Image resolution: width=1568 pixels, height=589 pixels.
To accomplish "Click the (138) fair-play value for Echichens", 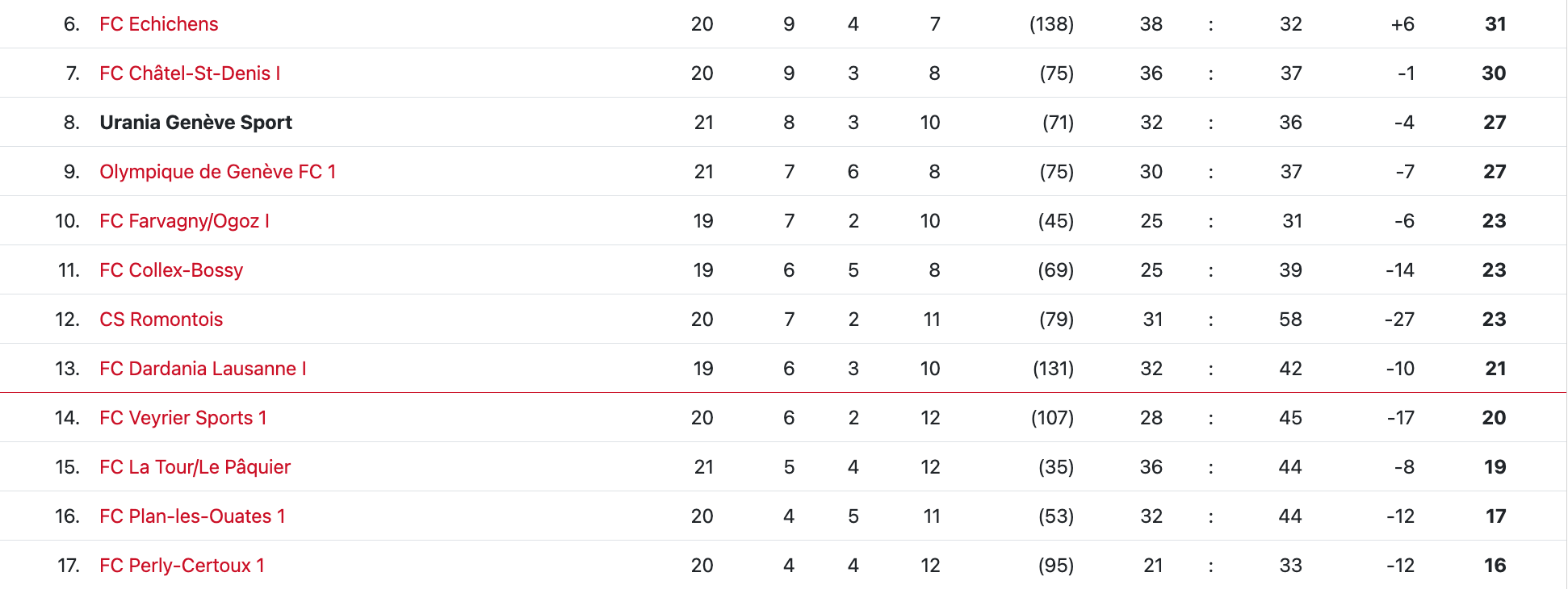I will pyautogui.click(x=1051, y=24).
